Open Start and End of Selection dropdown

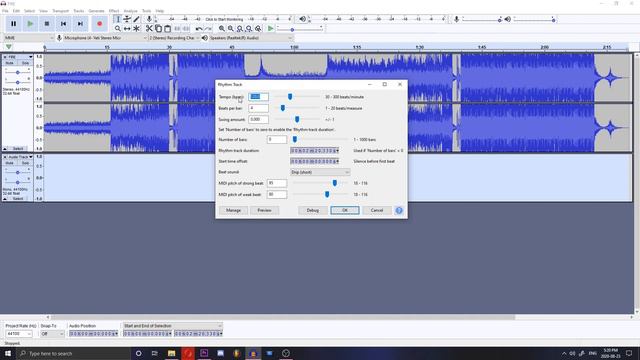173,326
